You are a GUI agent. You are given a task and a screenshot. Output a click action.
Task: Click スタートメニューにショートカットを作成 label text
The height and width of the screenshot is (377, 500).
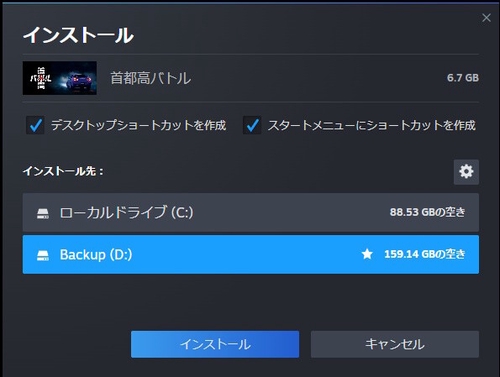[372, 125]
